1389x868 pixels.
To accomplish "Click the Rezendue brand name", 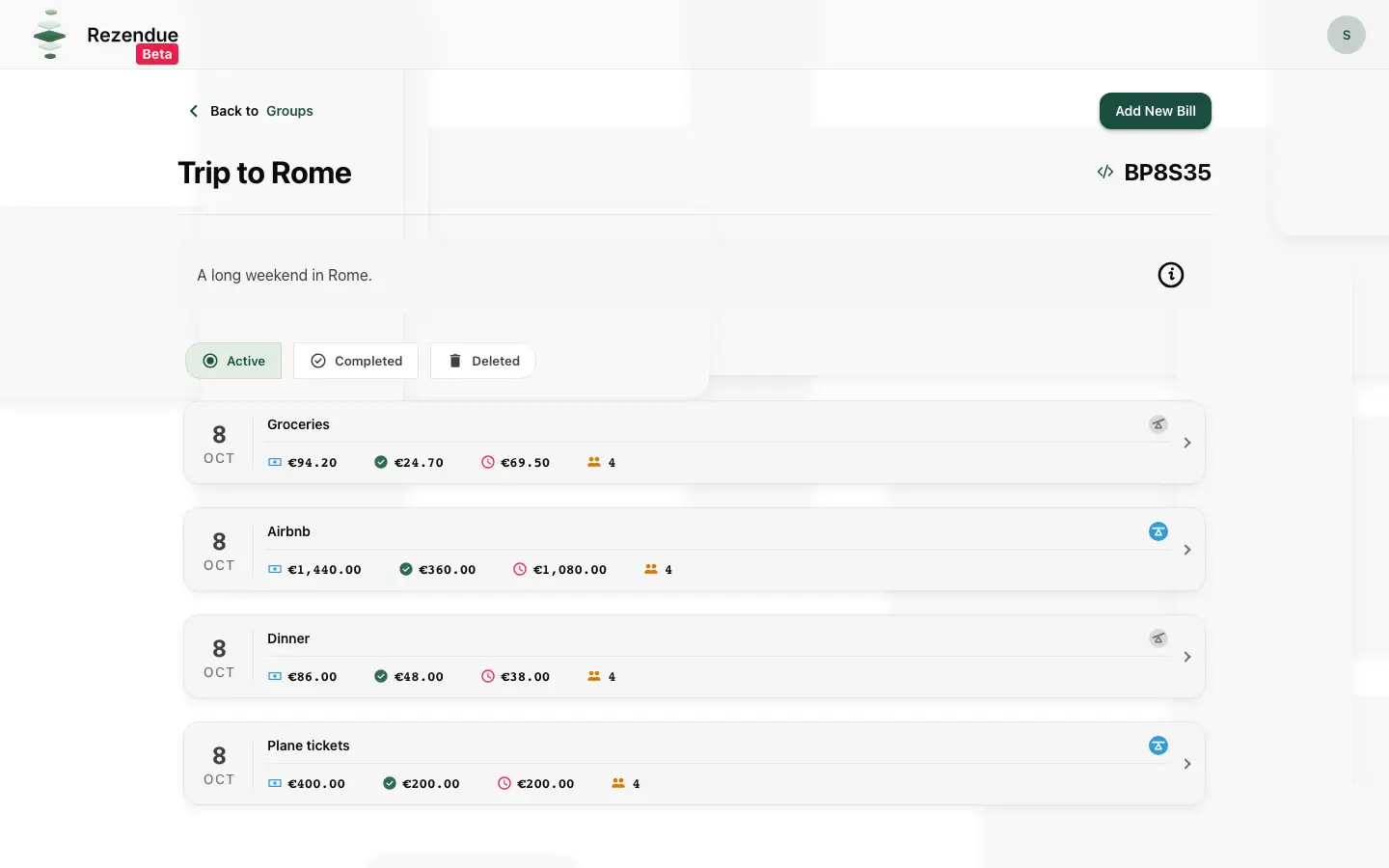I will pyautogui.click(x=132, y=35).
